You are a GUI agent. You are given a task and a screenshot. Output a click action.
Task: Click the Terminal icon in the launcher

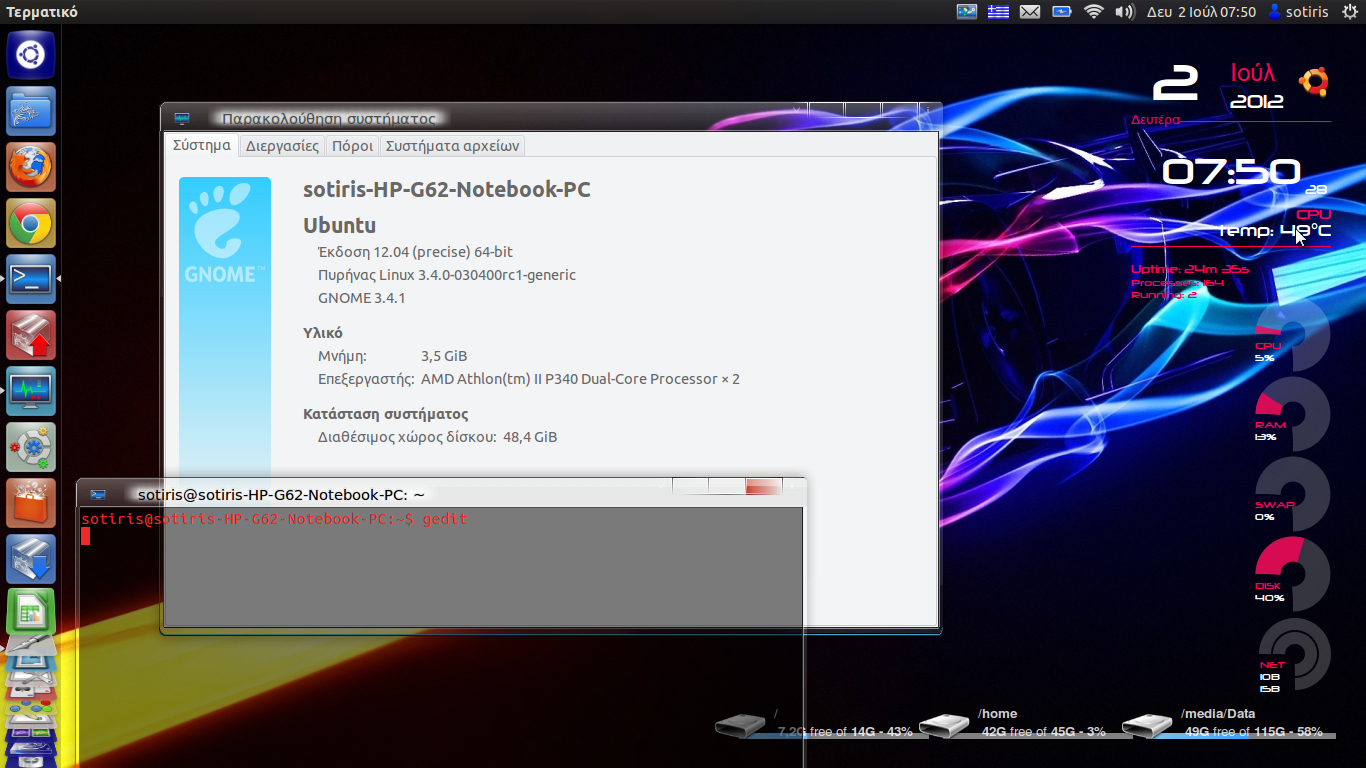click(31, 278)
